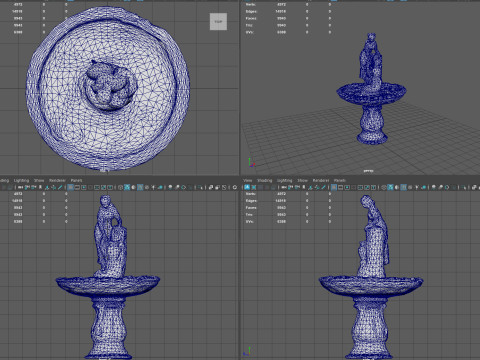
Task: Click Use All Lights in bottom-left viewport
Action: [153, 187]
